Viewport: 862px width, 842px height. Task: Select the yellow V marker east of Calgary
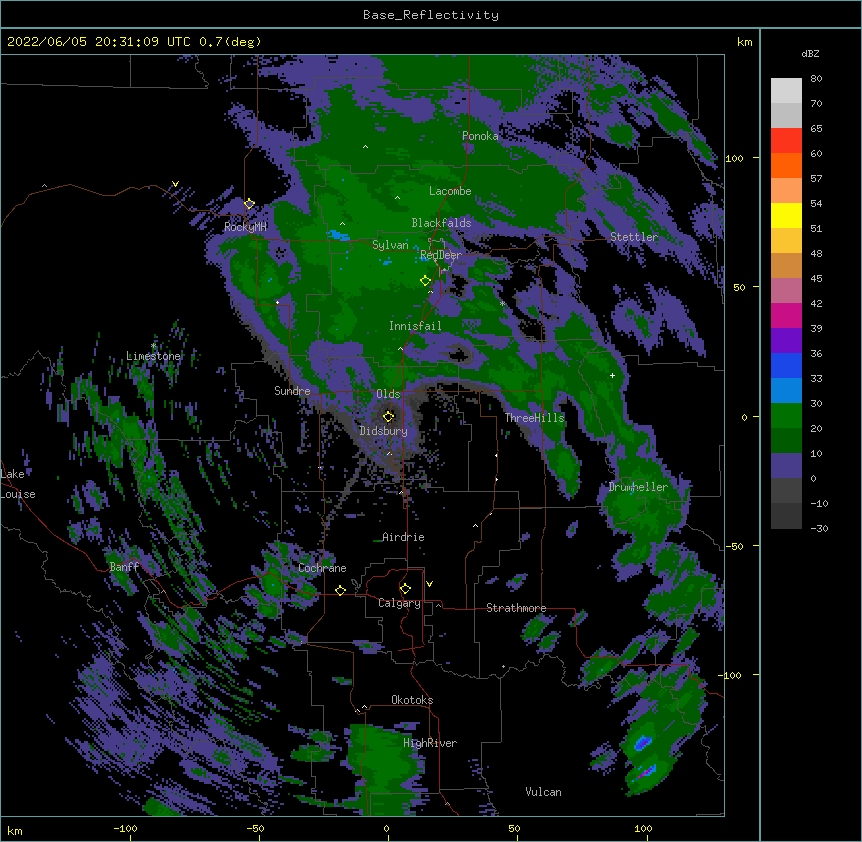[x=429, y=584]
